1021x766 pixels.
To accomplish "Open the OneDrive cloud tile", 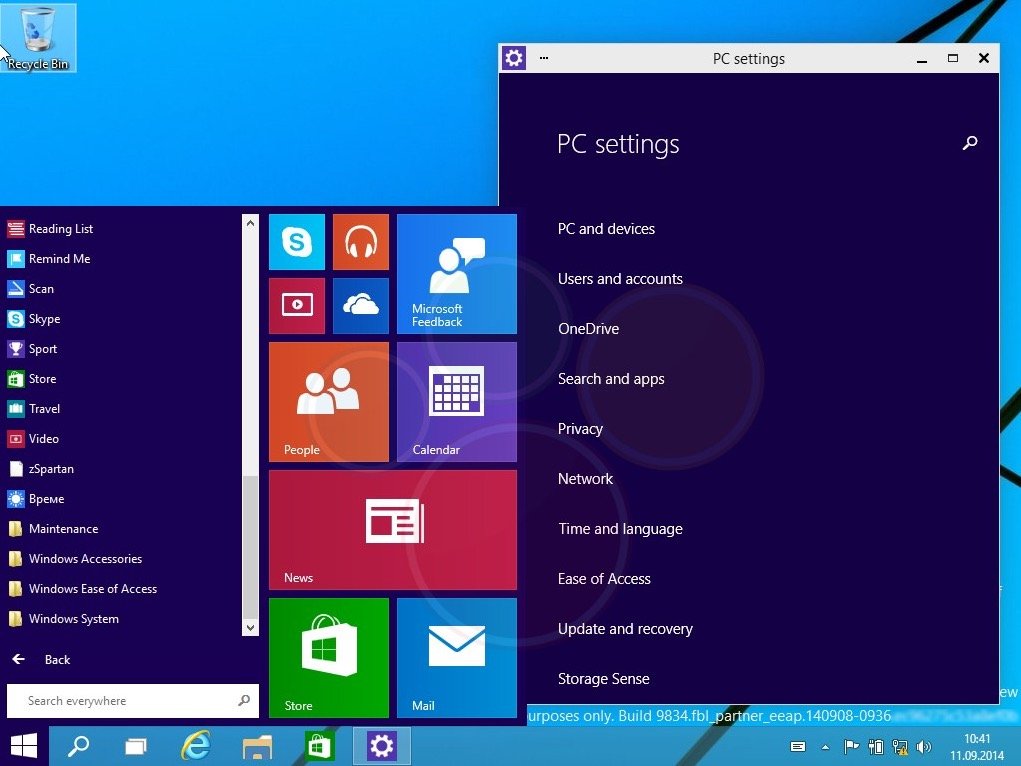I will 360,305.
